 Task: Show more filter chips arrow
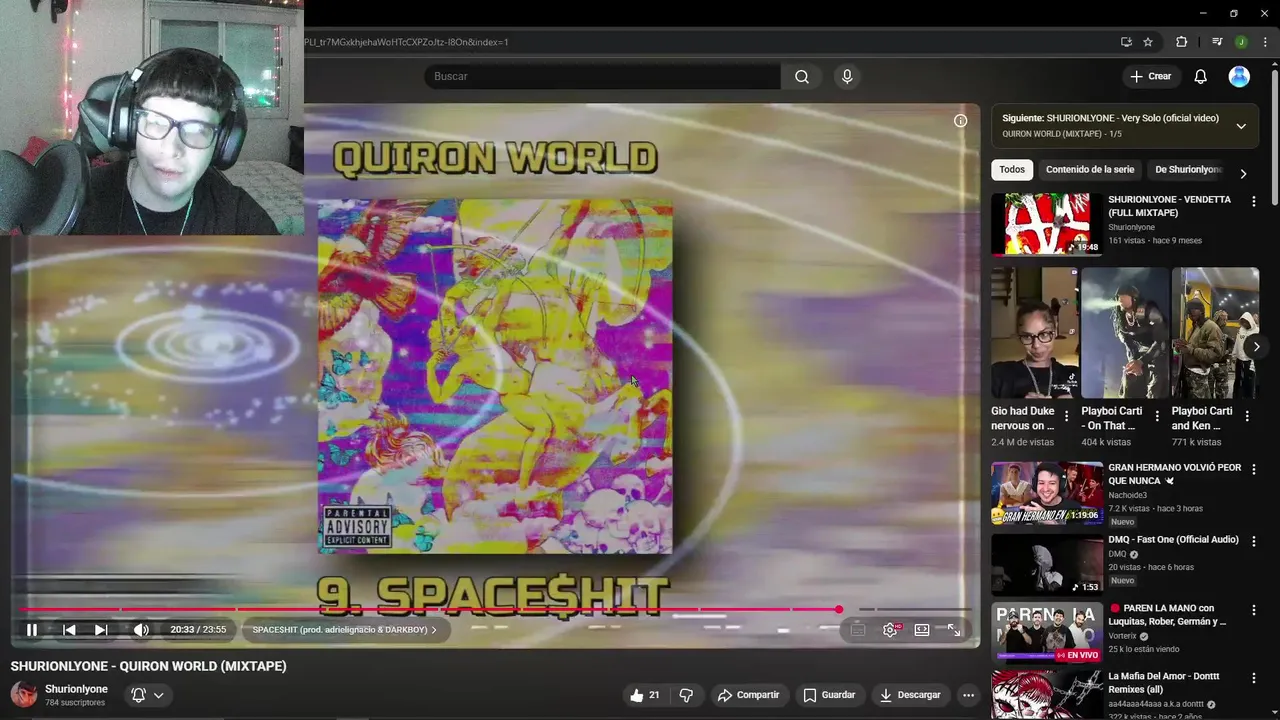pyautogui.click(x=1243, y=173)
